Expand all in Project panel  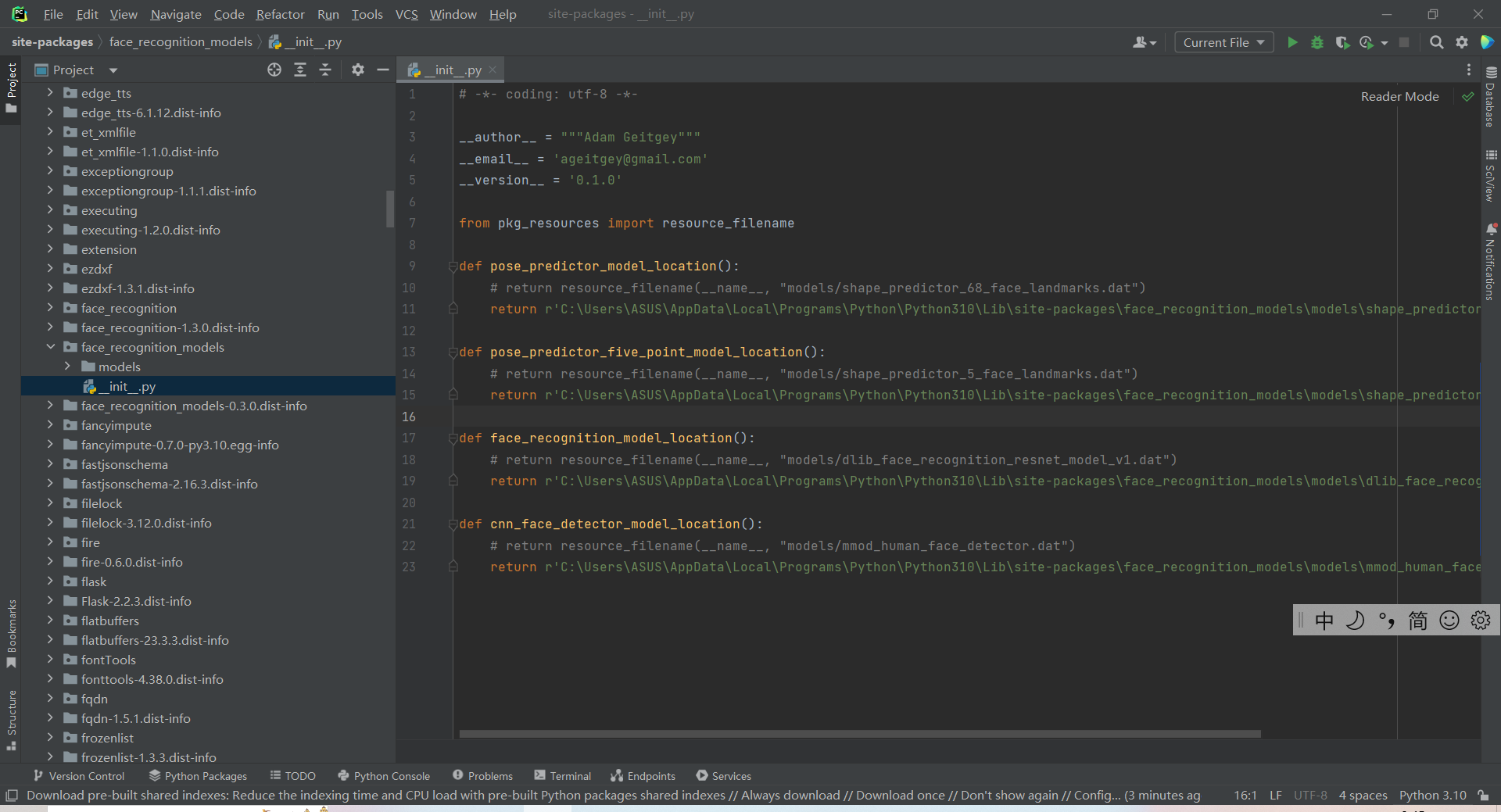point(300,70)
